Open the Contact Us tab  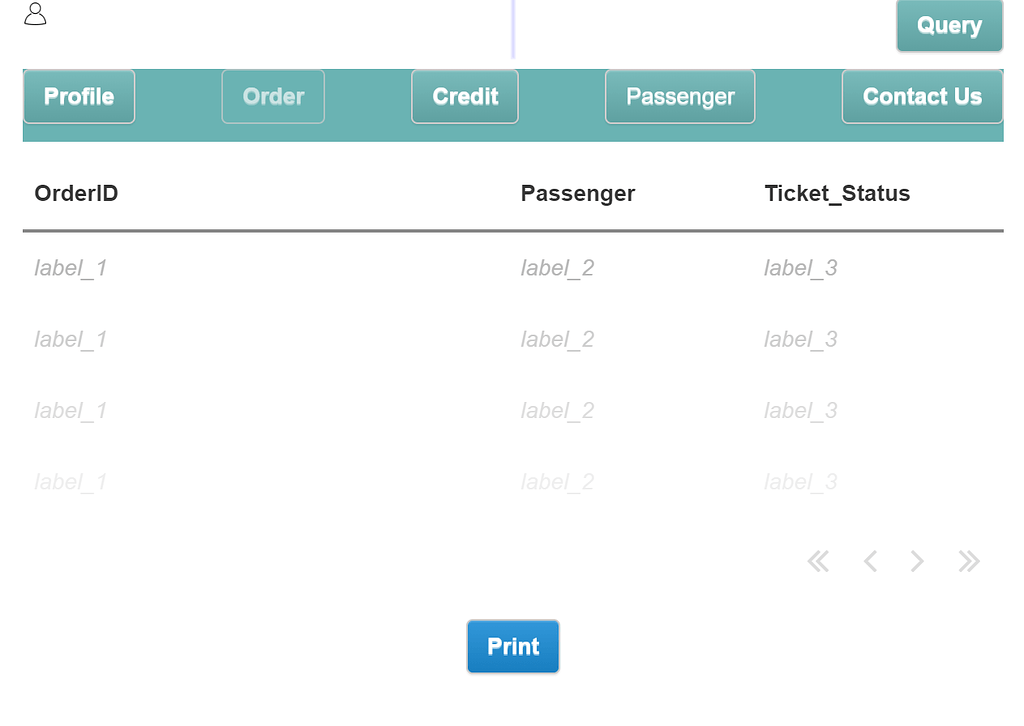921,96
